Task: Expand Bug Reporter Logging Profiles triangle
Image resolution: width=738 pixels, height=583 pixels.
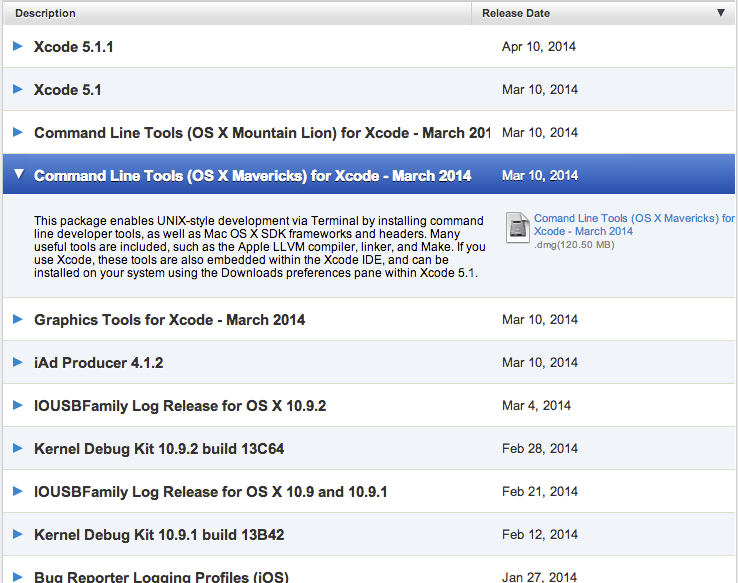Action: 18,576
